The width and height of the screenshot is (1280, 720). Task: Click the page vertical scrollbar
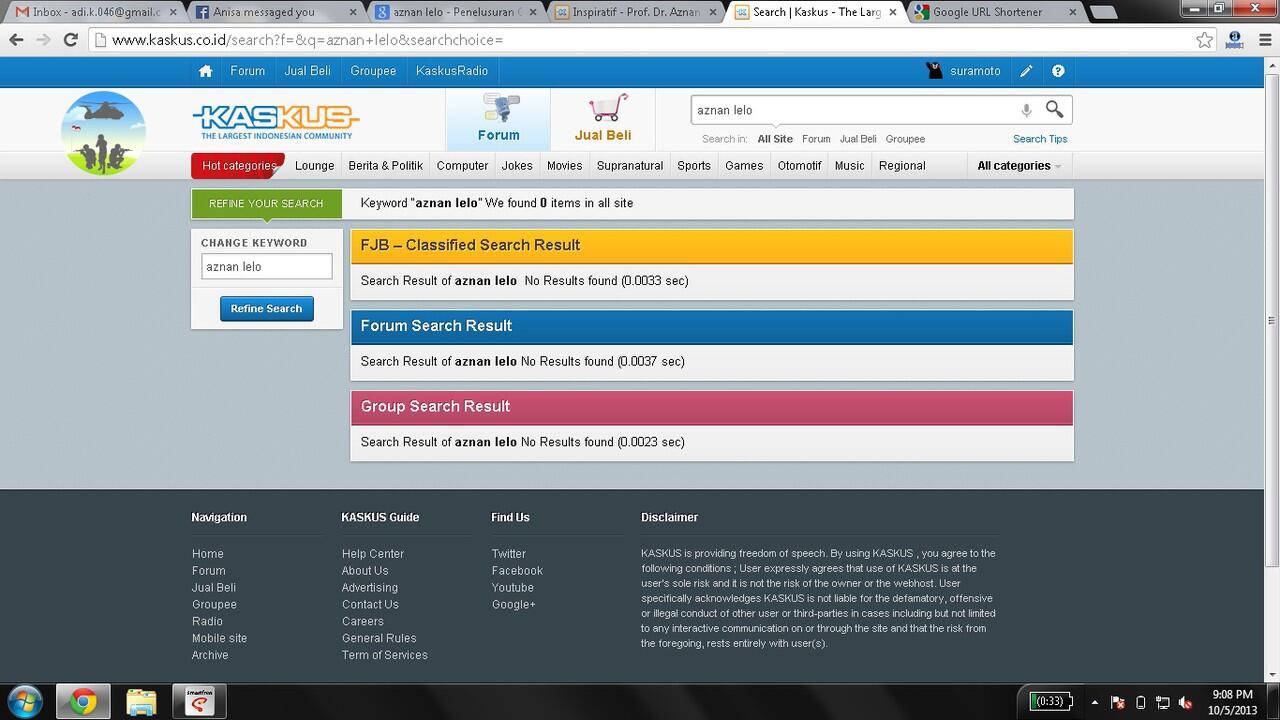pos(1272,321)
